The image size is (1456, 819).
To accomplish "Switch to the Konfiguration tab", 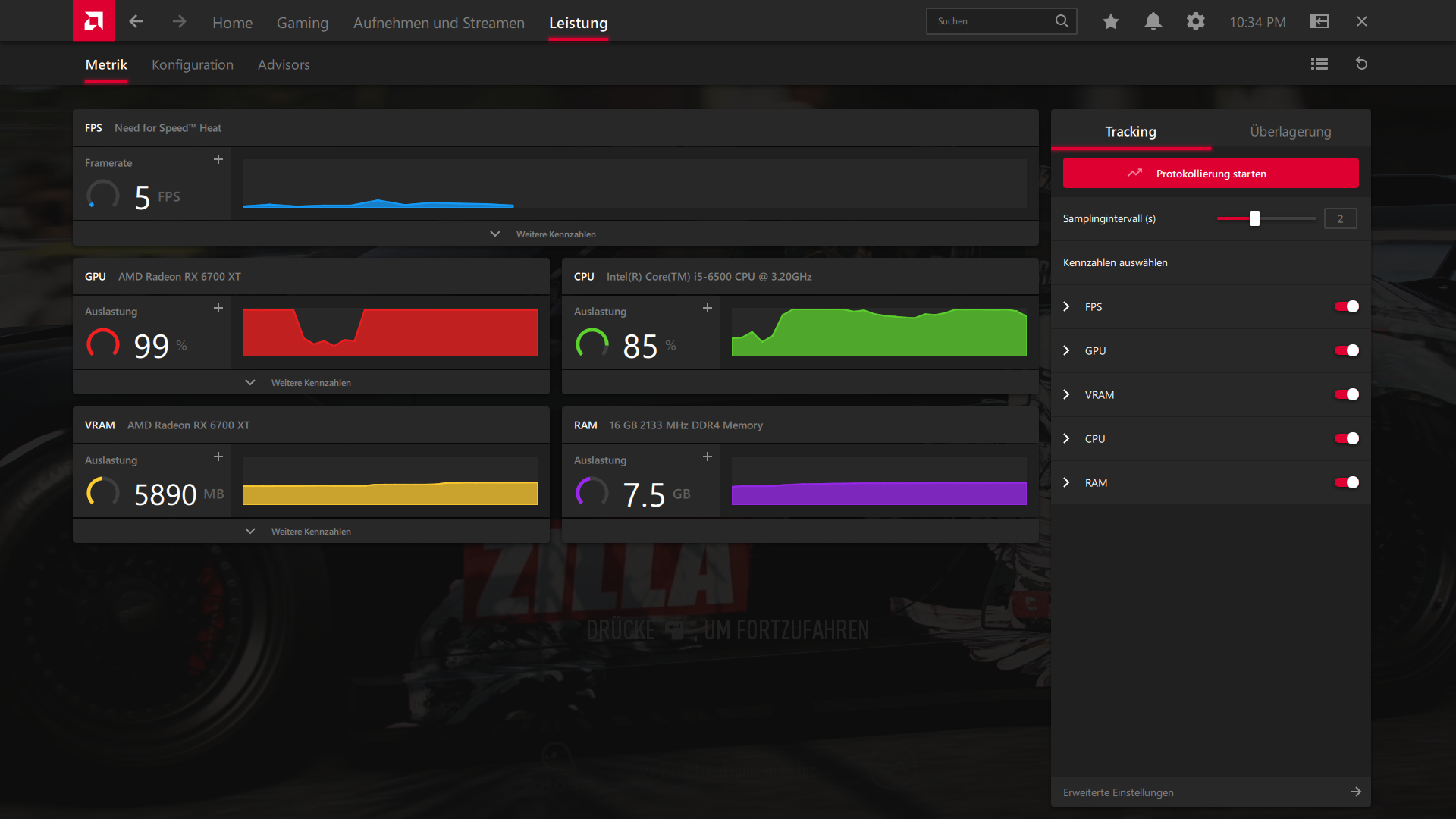I will click(x=192, y=64).
